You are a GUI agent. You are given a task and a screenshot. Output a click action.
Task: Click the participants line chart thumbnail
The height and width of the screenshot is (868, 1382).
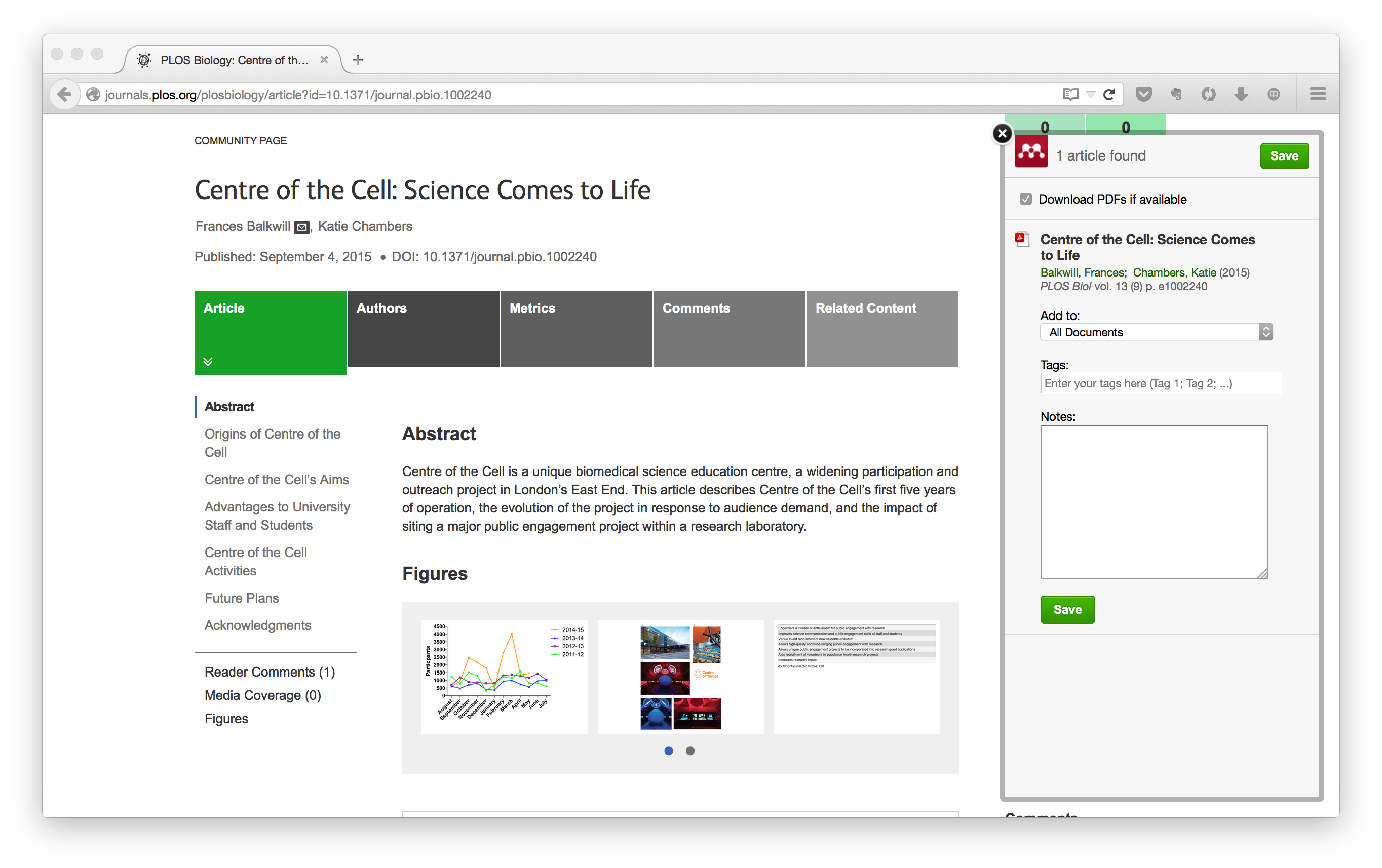[504, 677]
